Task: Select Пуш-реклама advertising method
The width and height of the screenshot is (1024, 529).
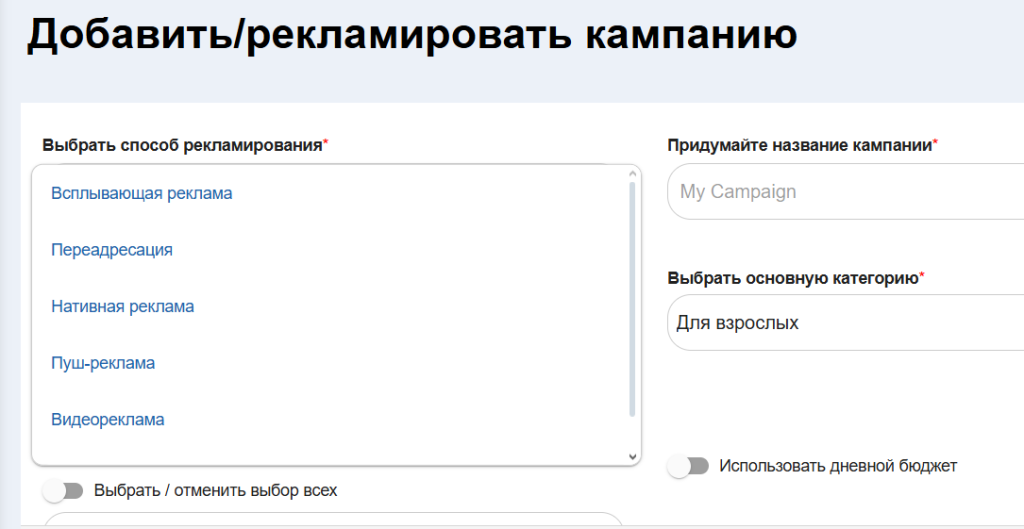Action: (x=103, y=363)
